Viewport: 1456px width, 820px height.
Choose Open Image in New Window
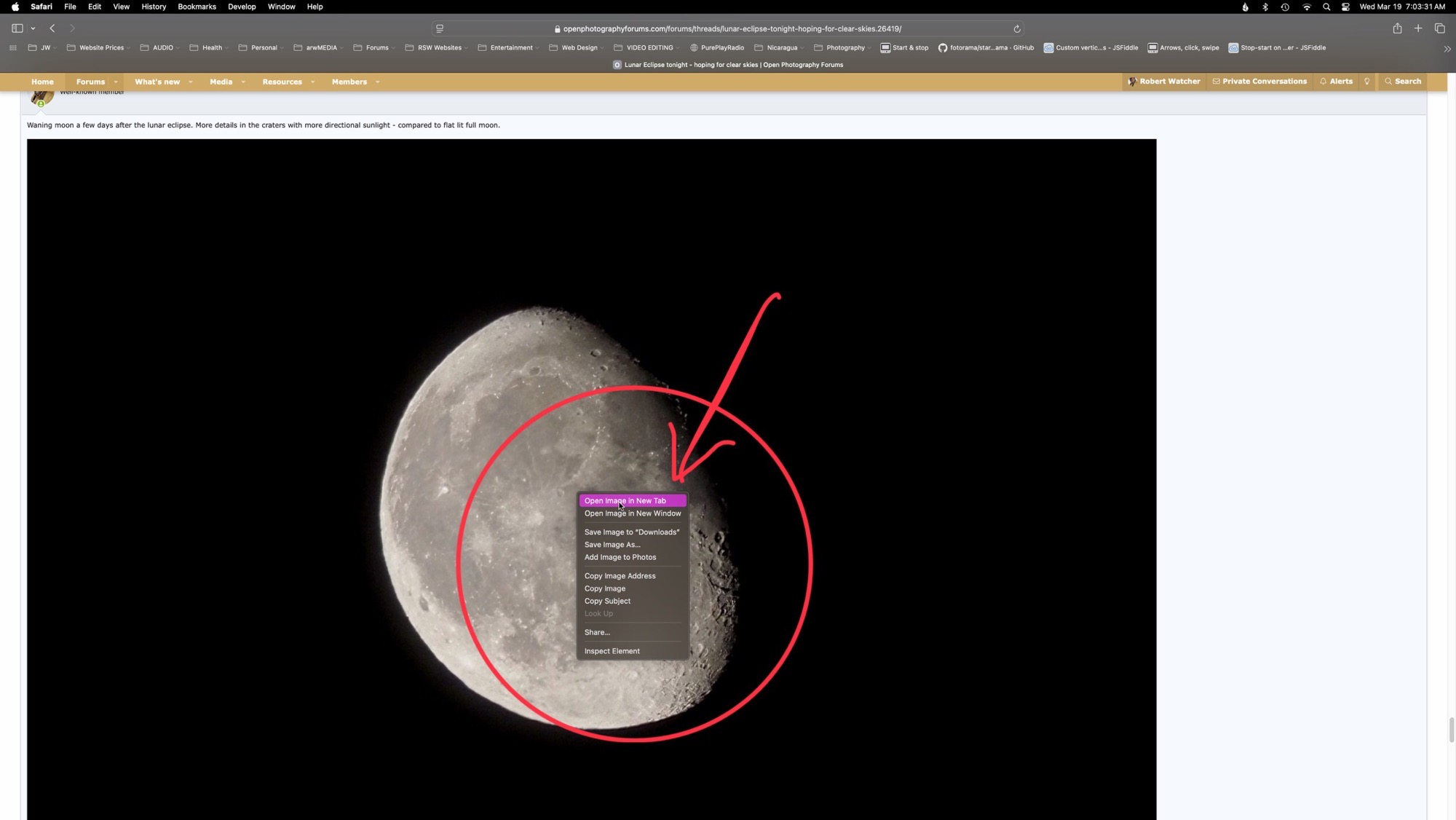click(633, 513)
